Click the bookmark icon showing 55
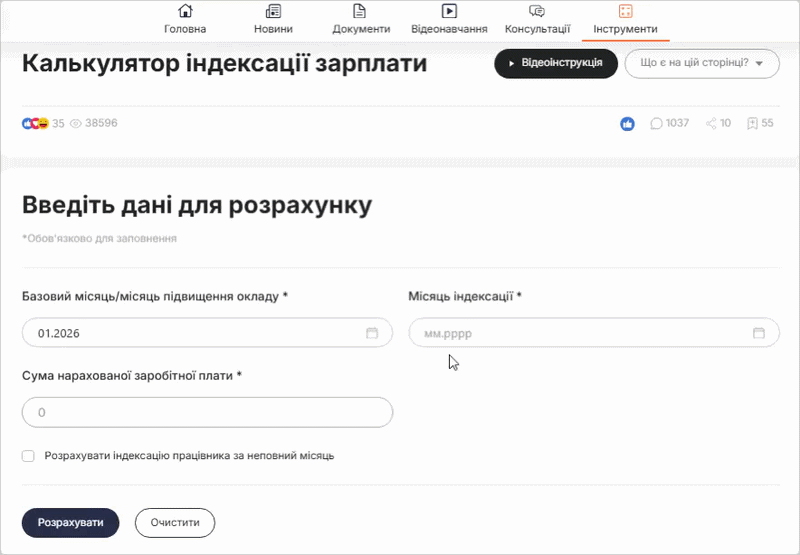 pos(752,124)
